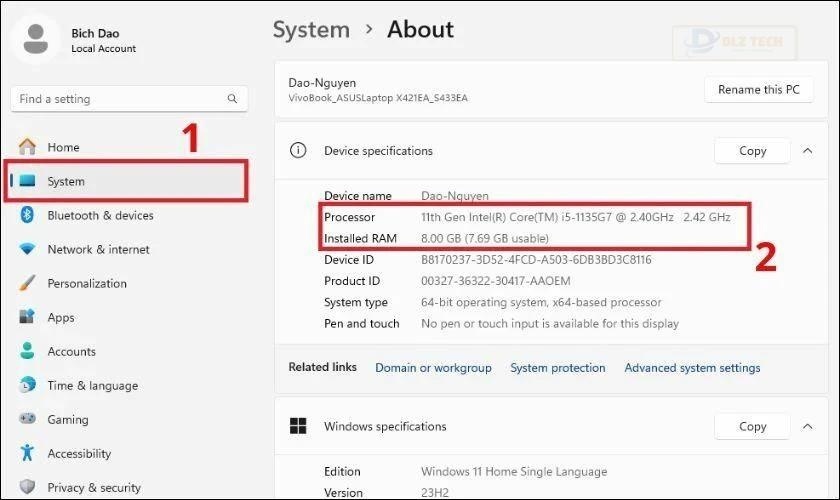Collapse the Windows specifications section chevron

pos(807,426)
